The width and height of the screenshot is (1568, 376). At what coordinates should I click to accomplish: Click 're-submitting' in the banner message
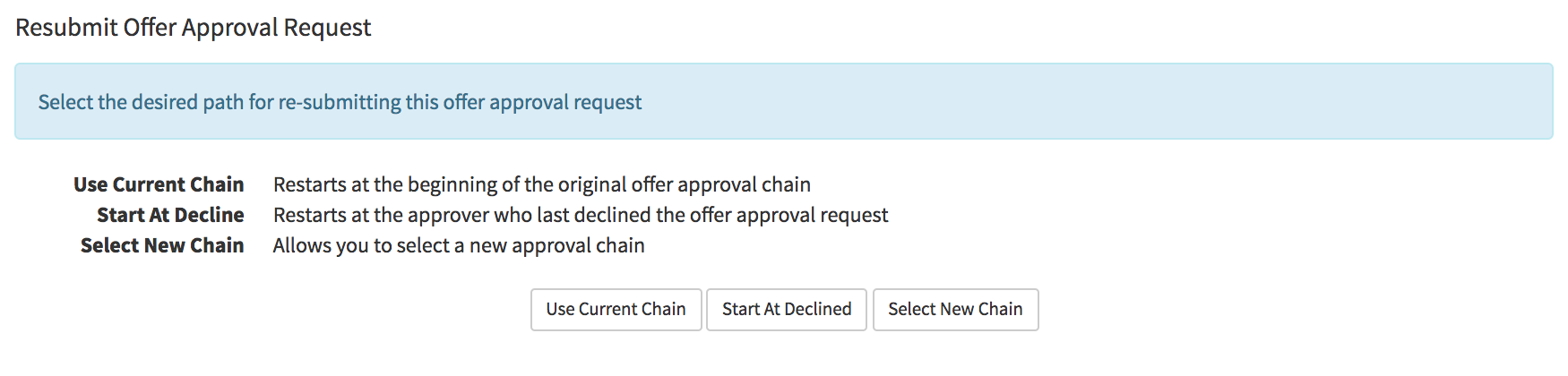[340, 102]
